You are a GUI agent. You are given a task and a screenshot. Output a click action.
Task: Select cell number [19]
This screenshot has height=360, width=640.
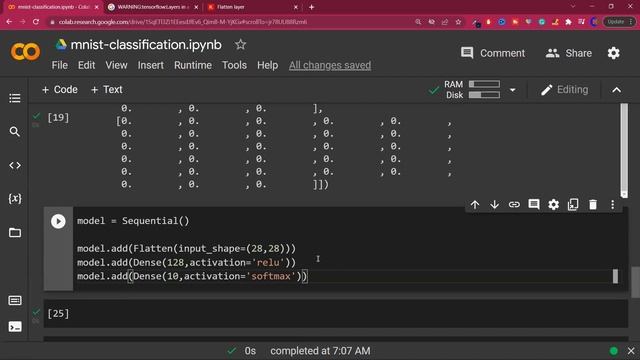pyautogui.click(x=58, y=118)
